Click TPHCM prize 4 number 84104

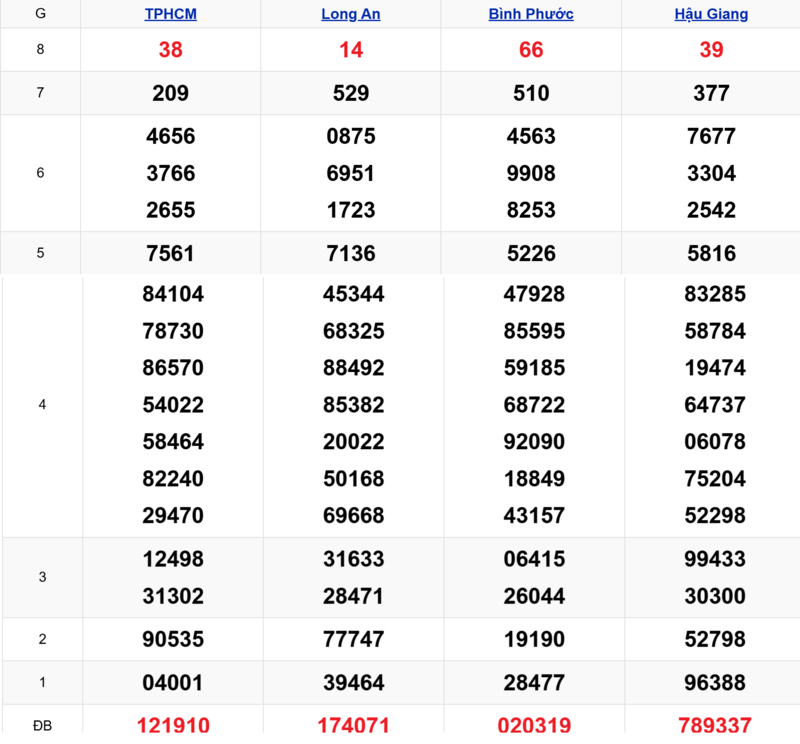[x=173, y=293]
